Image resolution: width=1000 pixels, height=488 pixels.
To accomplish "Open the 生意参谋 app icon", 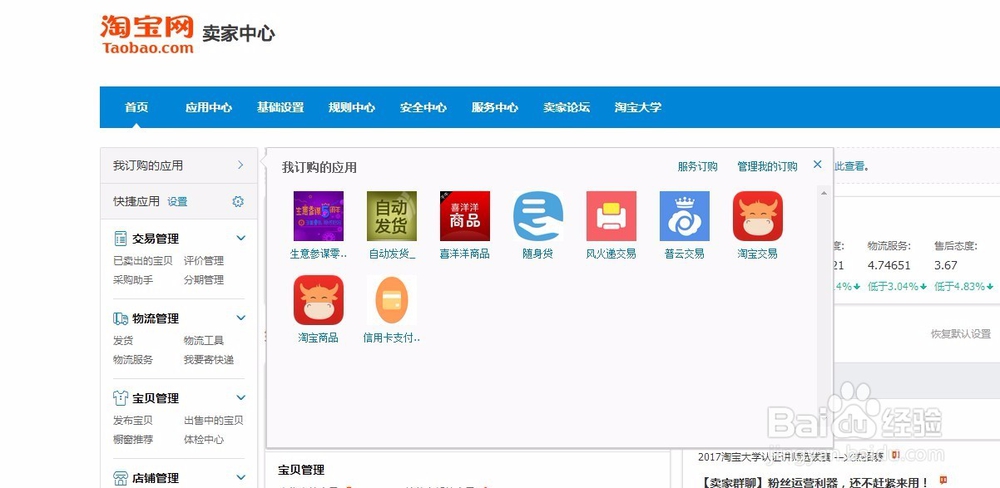I will (318, 216).
